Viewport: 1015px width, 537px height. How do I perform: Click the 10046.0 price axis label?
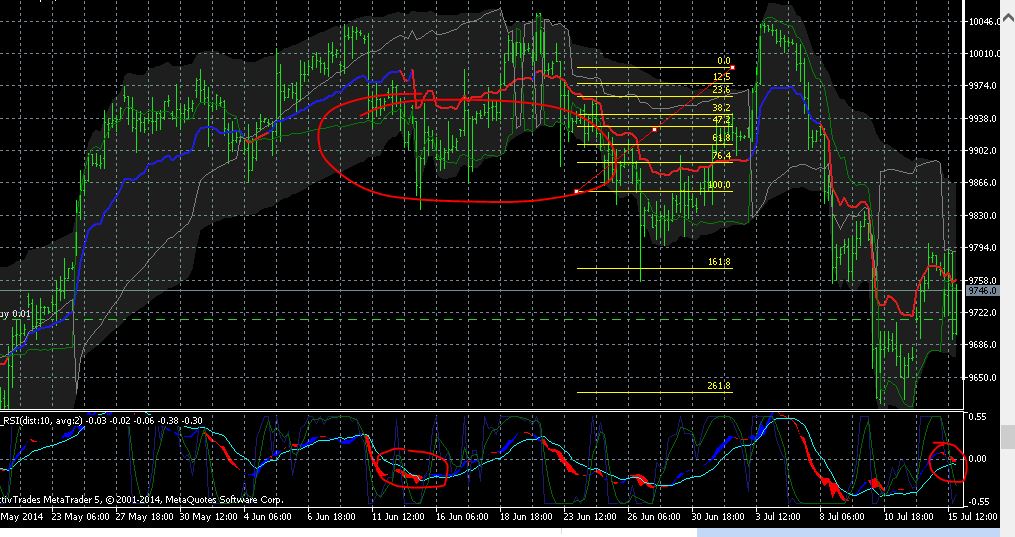pyautogui.click(x=984, y=21)
